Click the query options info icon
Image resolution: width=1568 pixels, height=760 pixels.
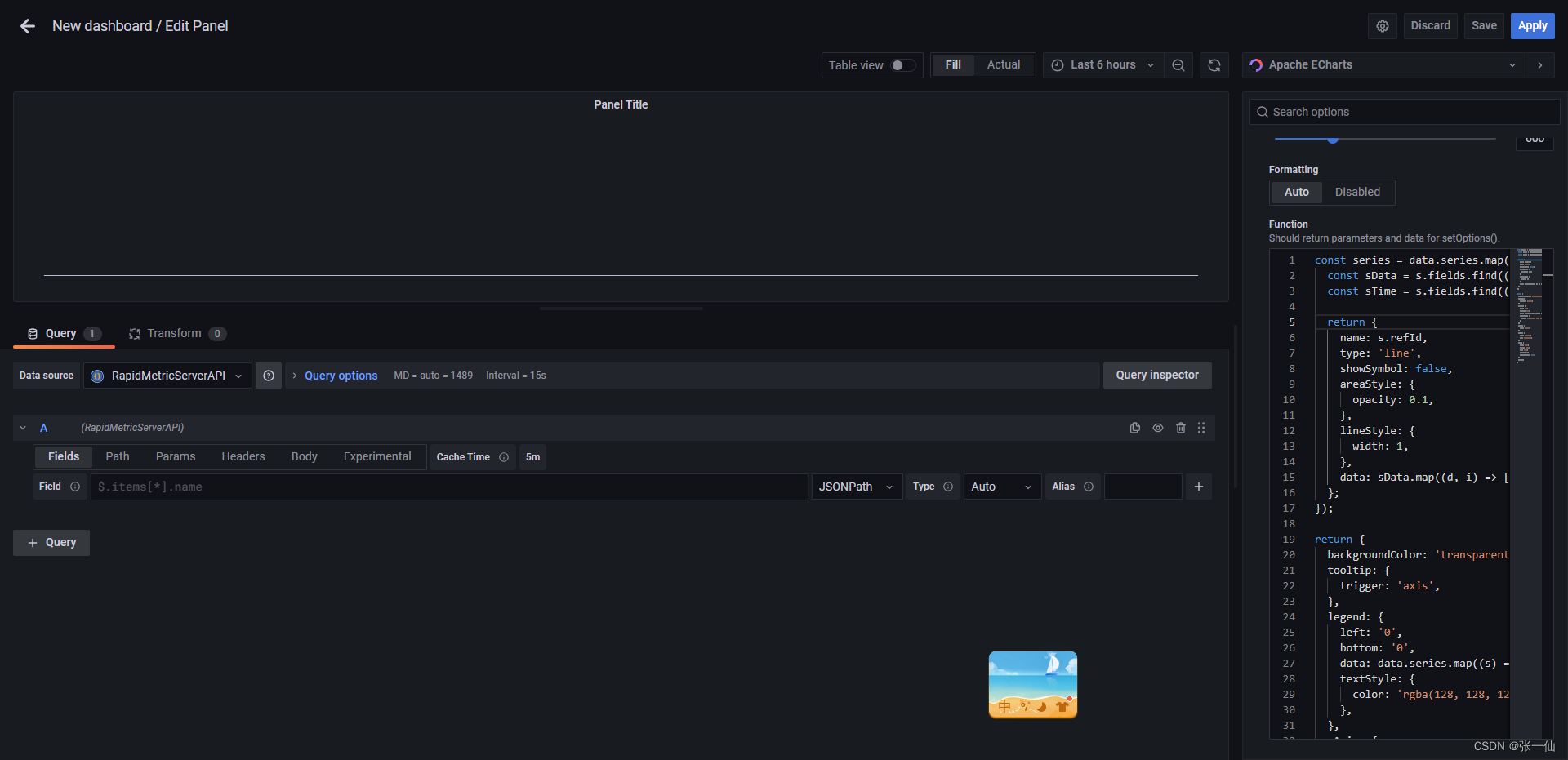269,375
